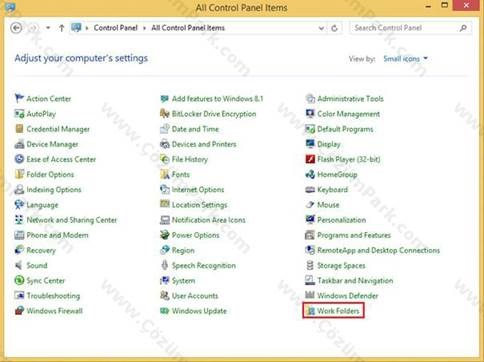Open the recent locations dropdown arrow
Viewport: 484px width, 362px height.
(48, 28)
